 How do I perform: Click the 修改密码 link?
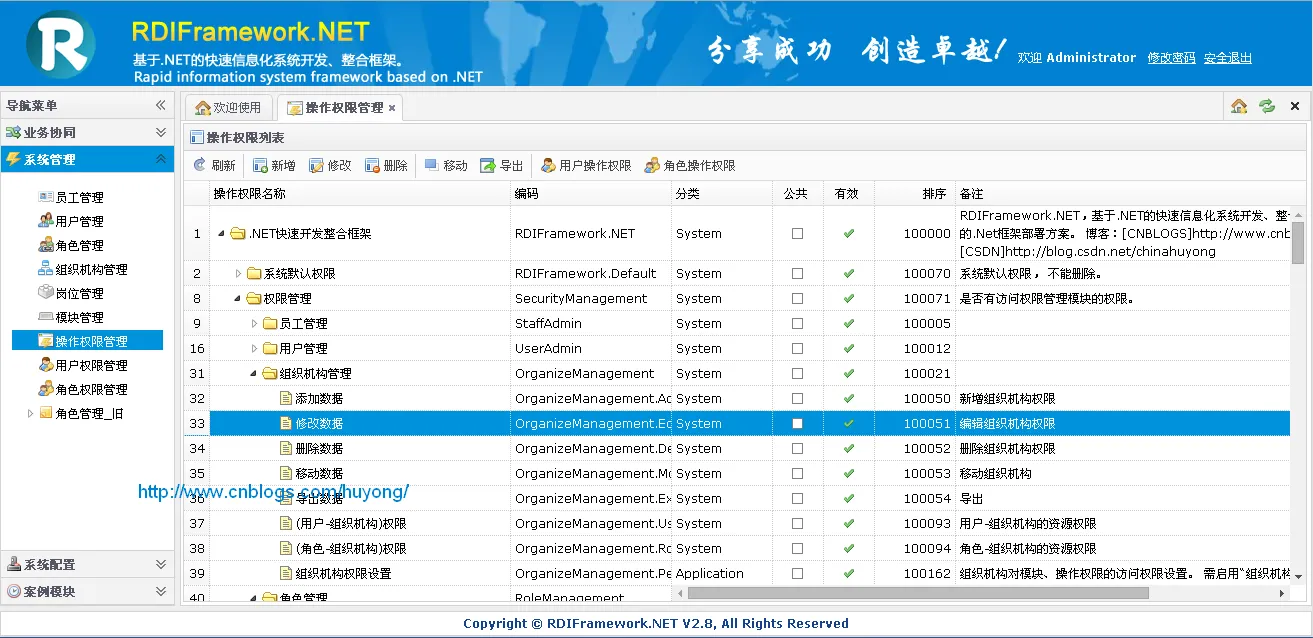point(1171,58)
